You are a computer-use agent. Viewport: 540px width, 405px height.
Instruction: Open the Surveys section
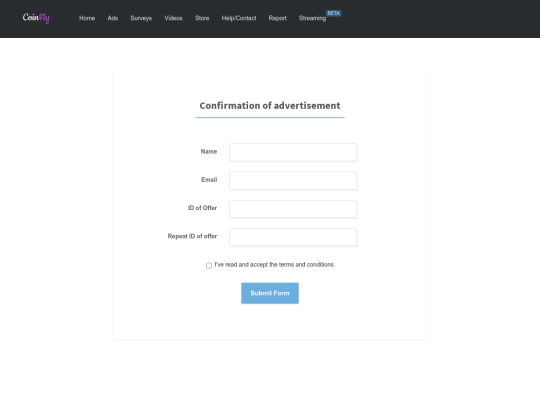(141, 18)
